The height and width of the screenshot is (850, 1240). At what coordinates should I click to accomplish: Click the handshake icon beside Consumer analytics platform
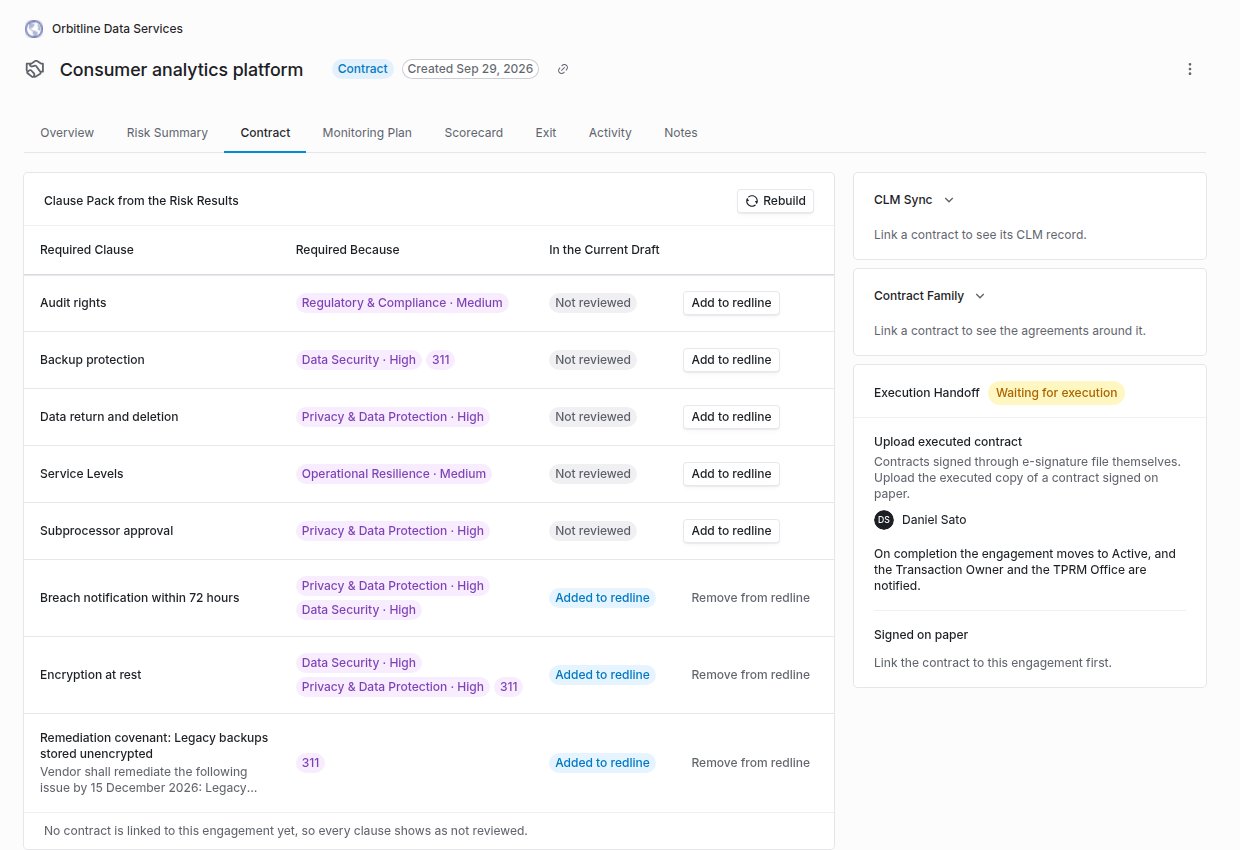coord(35,69)
